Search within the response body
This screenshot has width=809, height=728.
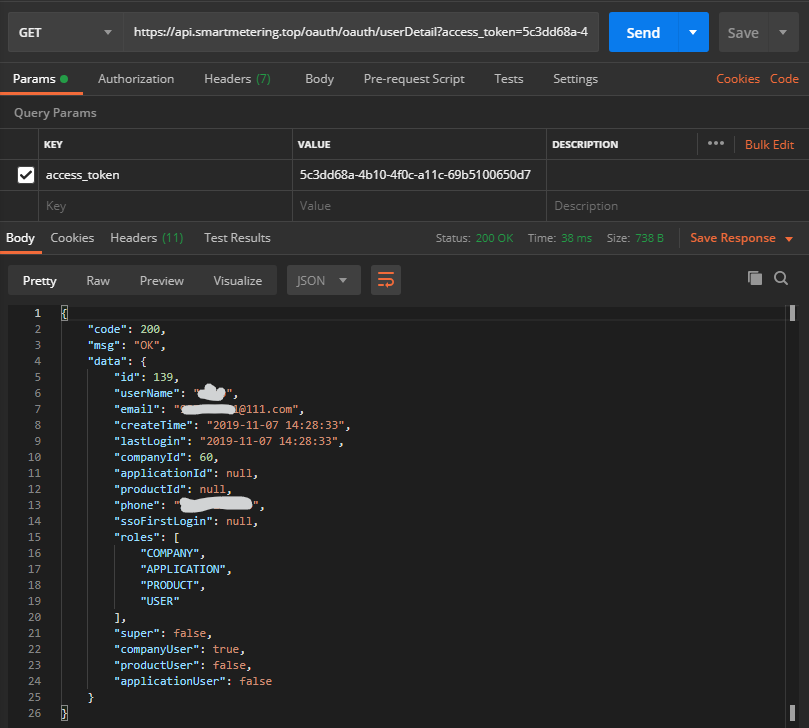[781, 278]
